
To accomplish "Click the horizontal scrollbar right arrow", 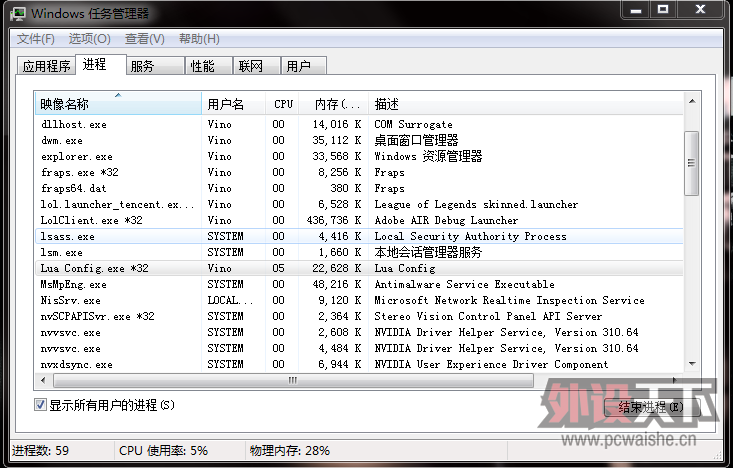I will coord(675,381).
